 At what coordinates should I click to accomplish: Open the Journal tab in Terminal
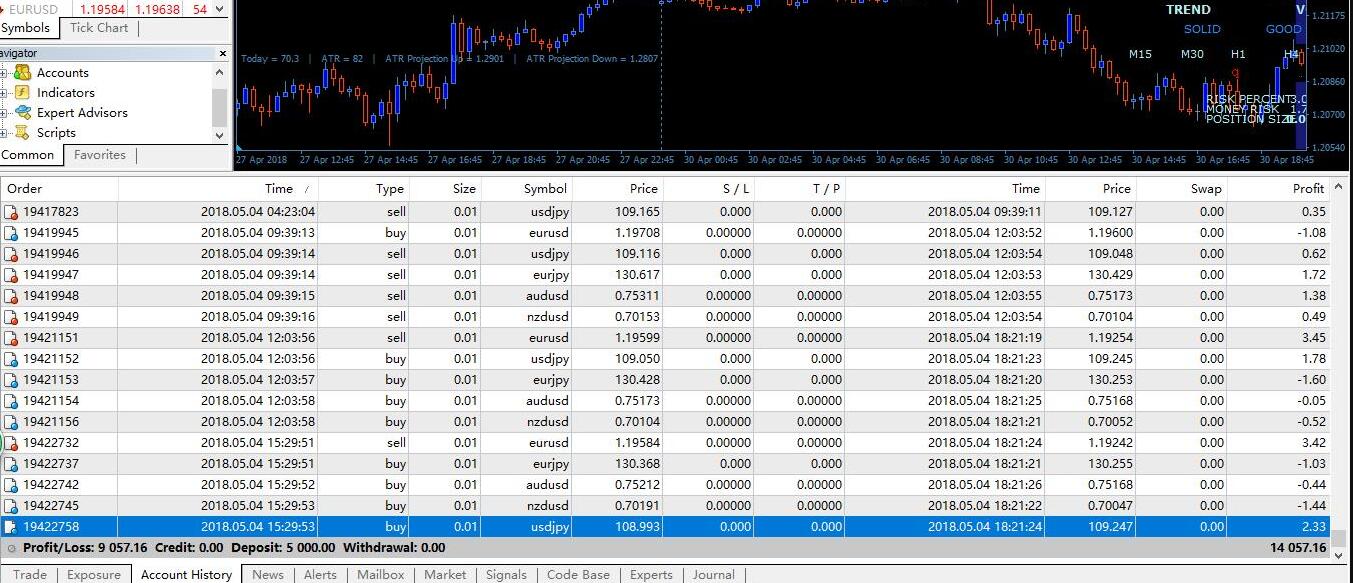tap(713, 575)
